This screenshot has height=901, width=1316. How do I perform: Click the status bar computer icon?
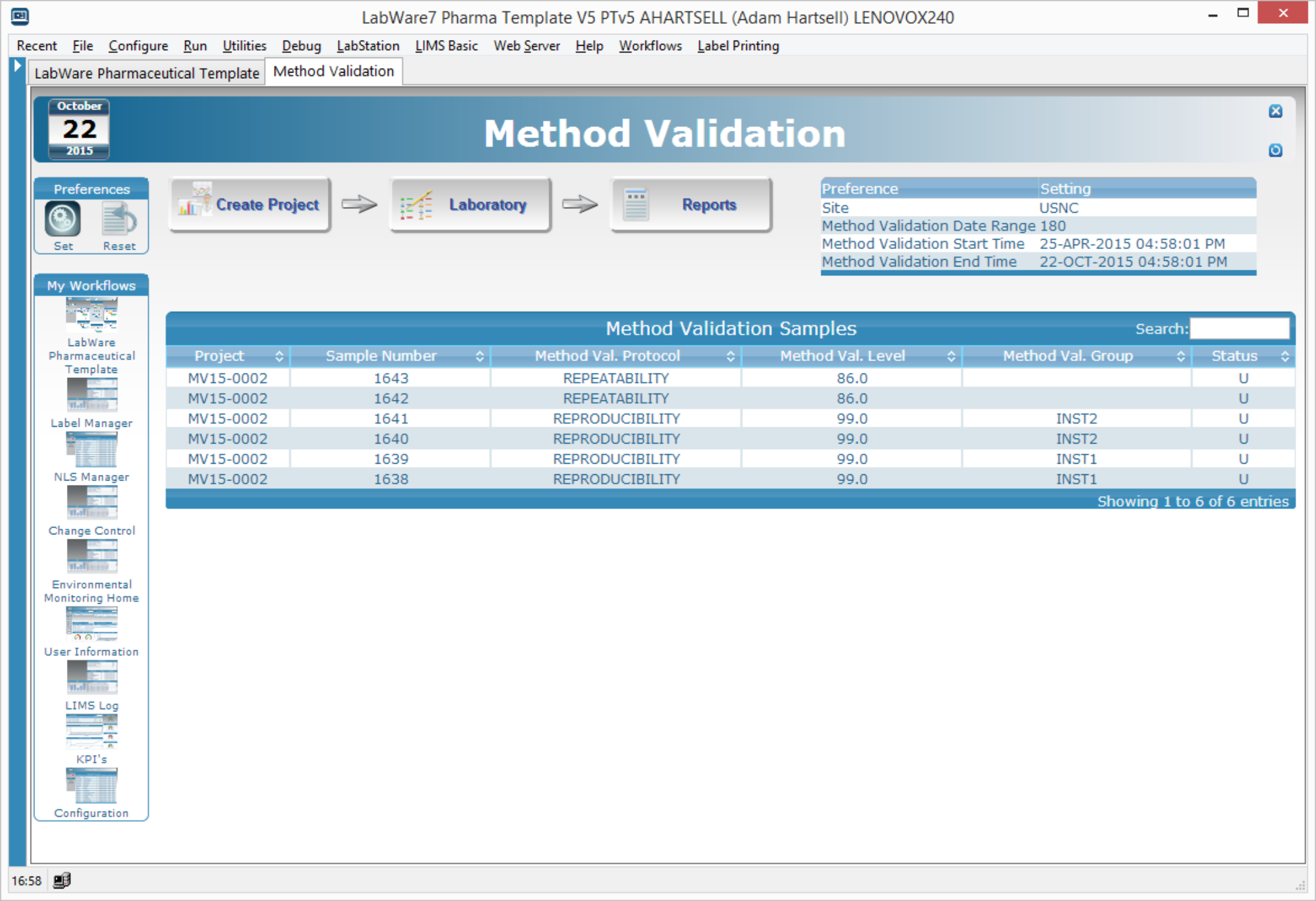tap(62, 880)
